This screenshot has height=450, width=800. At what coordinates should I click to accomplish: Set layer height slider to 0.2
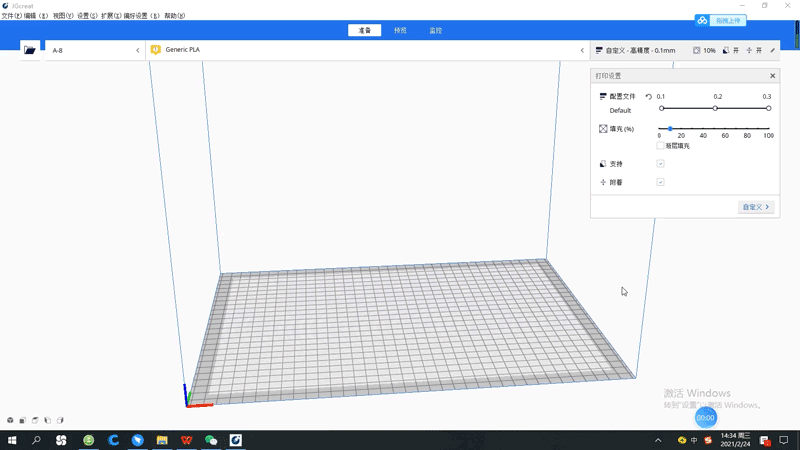pos(715,108)
